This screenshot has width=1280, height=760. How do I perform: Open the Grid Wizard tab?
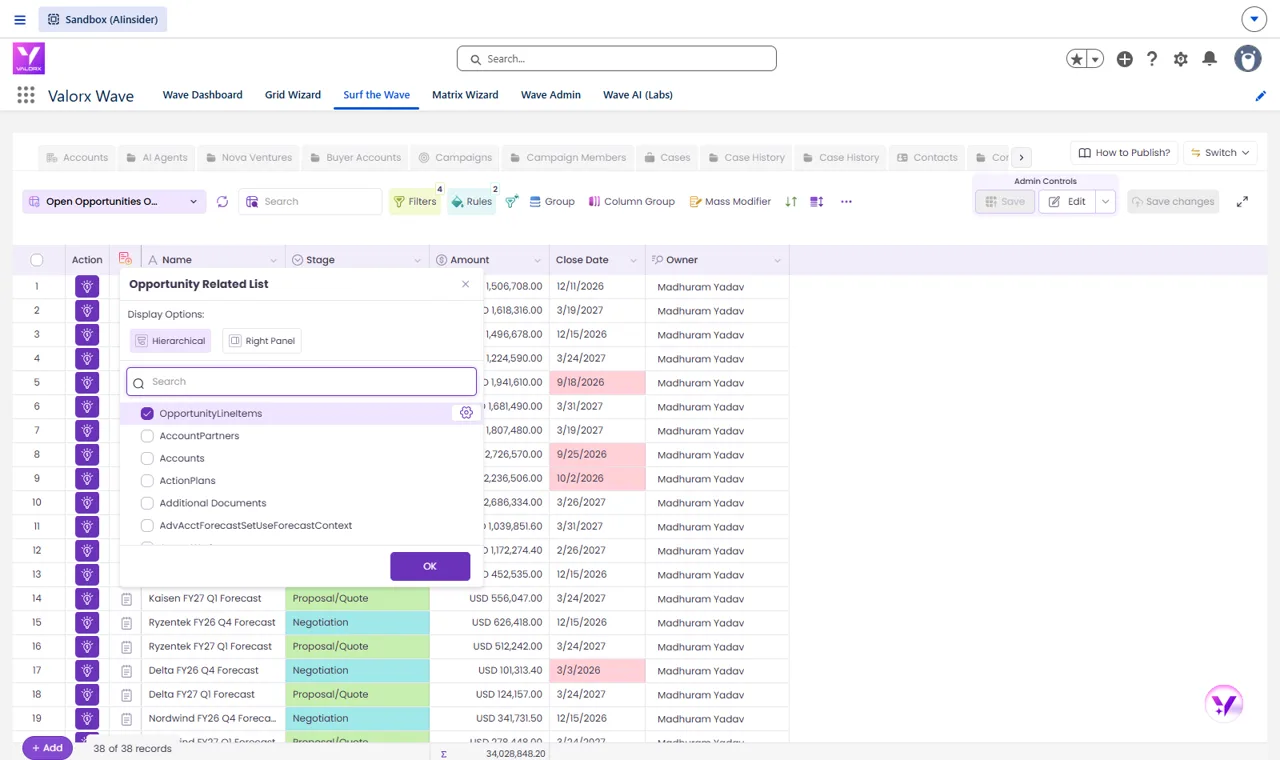click(x=293, y=95)
